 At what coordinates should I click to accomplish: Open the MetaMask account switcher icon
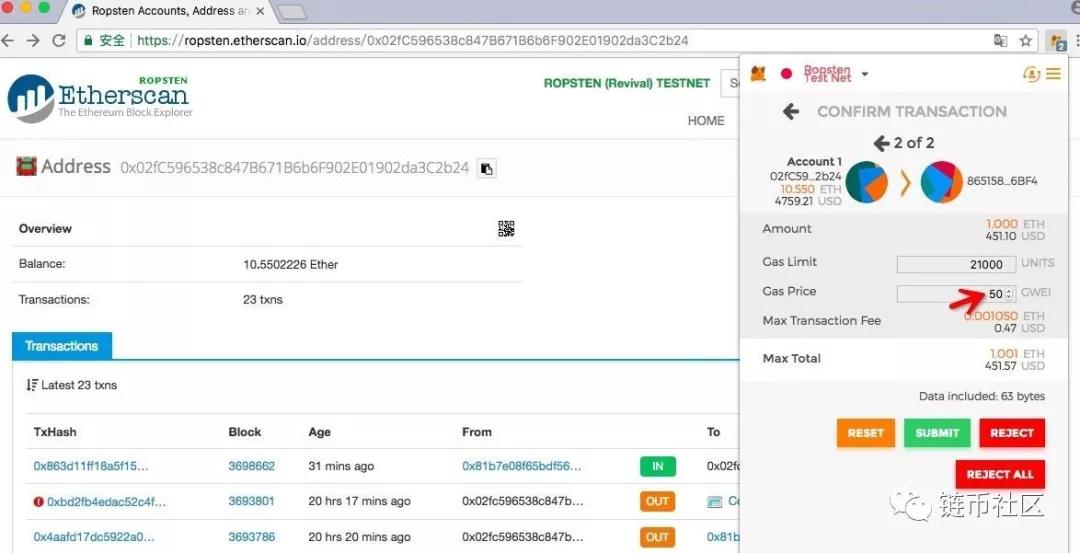1031,74
